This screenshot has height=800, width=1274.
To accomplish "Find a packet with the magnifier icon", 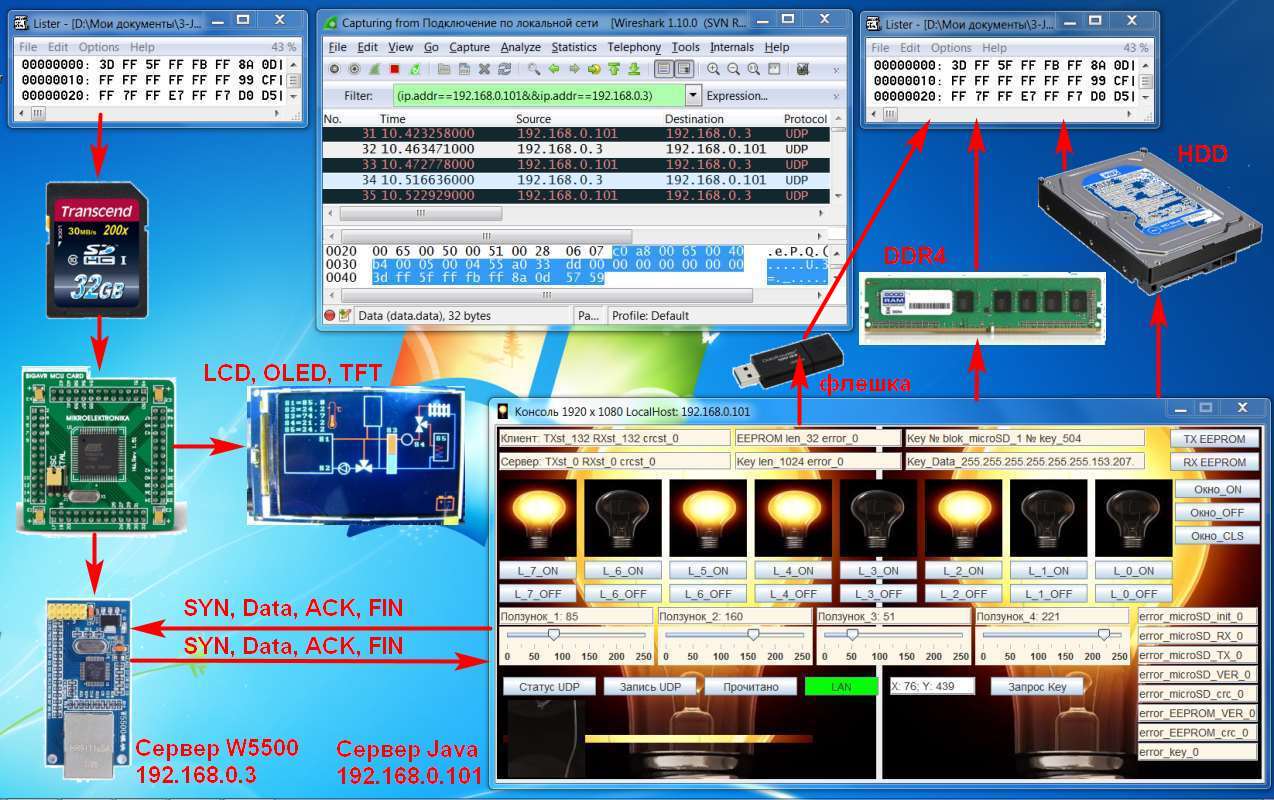I will click(534, 69).
